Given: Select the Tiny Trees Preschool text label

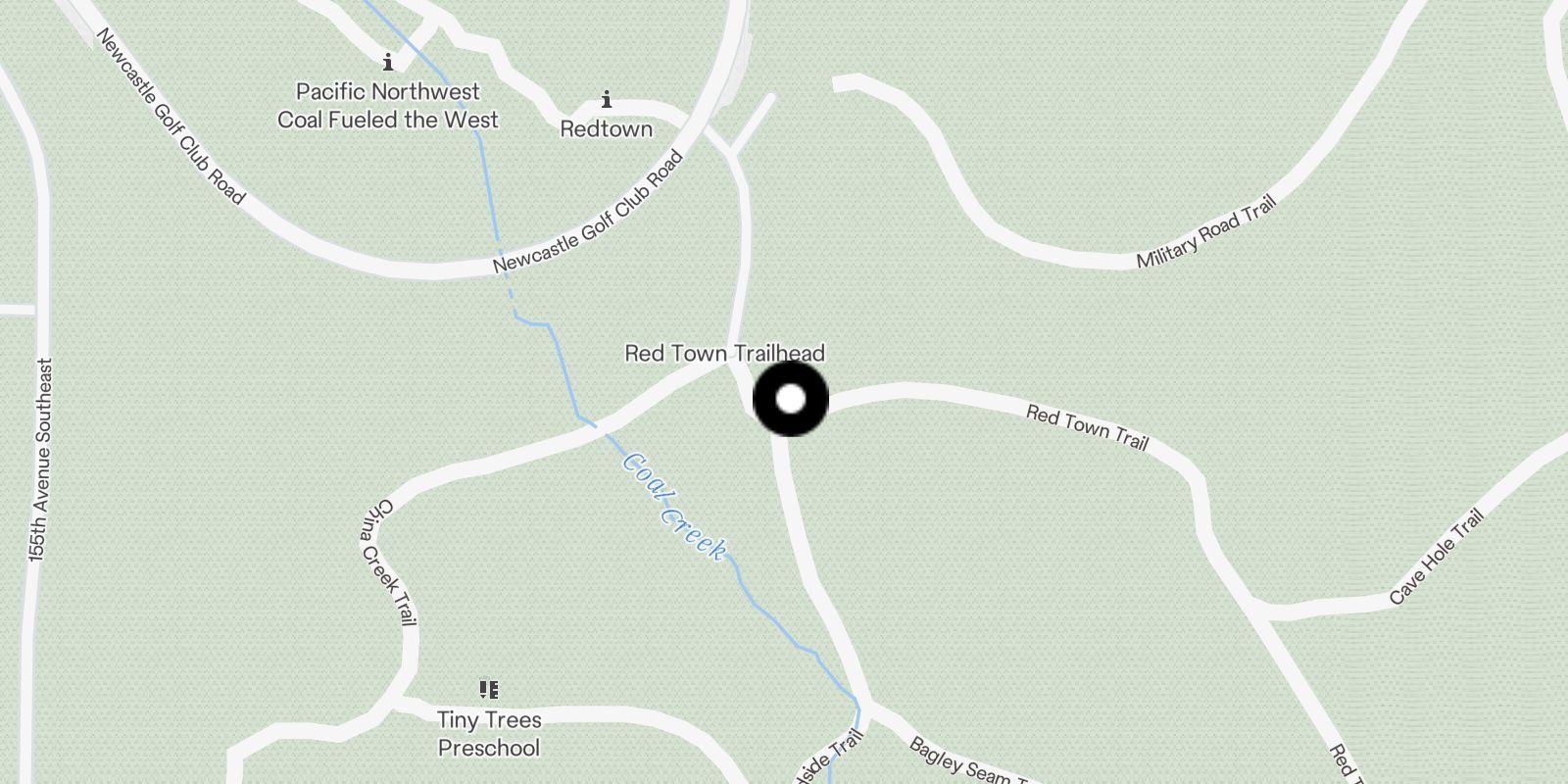Looking at the screenshot, I should [489, 734].
